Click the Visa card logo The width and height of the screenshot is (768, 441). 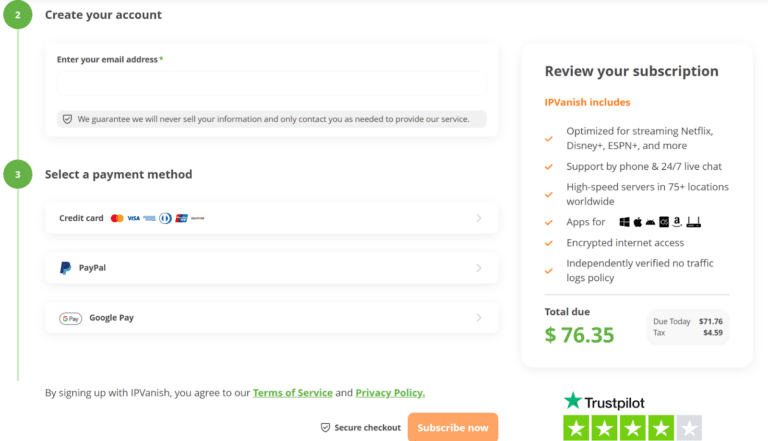coord(133,218)
